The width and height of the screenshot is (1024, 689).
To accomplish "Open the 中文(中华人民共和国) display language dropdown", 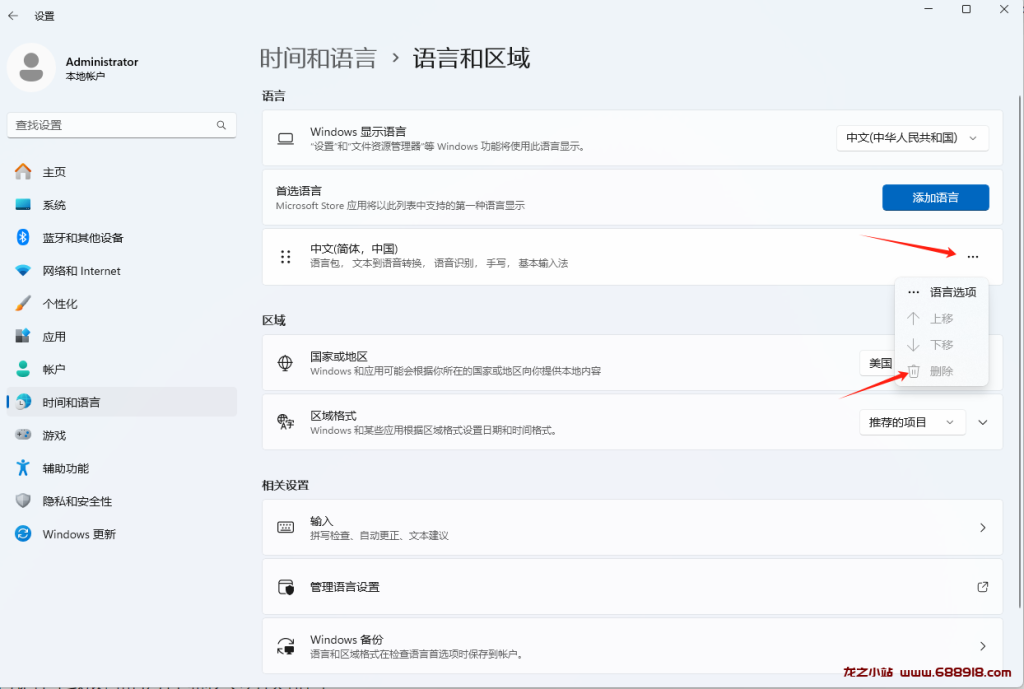I will 912,138.
